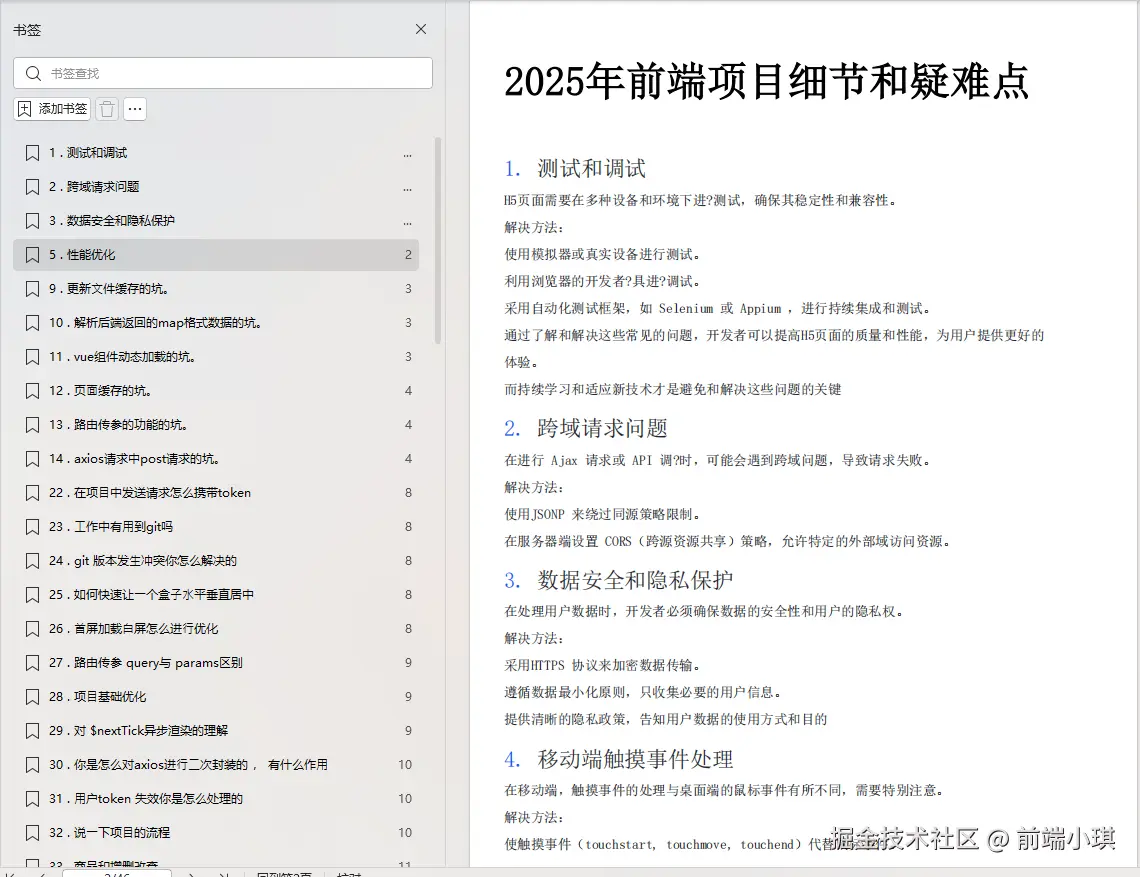Go to bookmark 25. 如何快速让一个盒子水平垂直居中
Viewport: 1140px width, 877px height.
click(216, 595)
